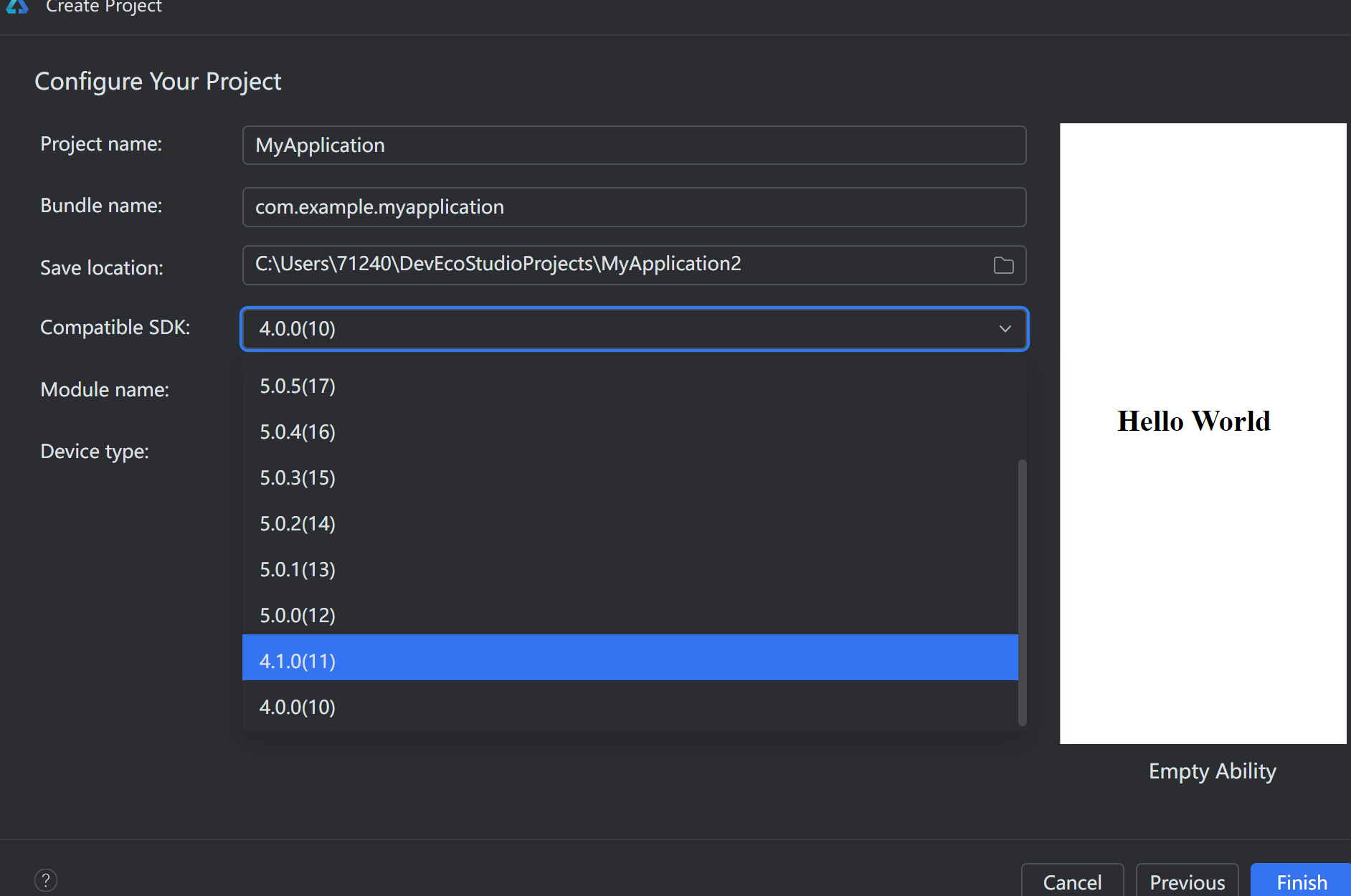Open the folder browse icon for save location
The image size is (1351, 896).
pyautogui.click(x=1003, y=266)
